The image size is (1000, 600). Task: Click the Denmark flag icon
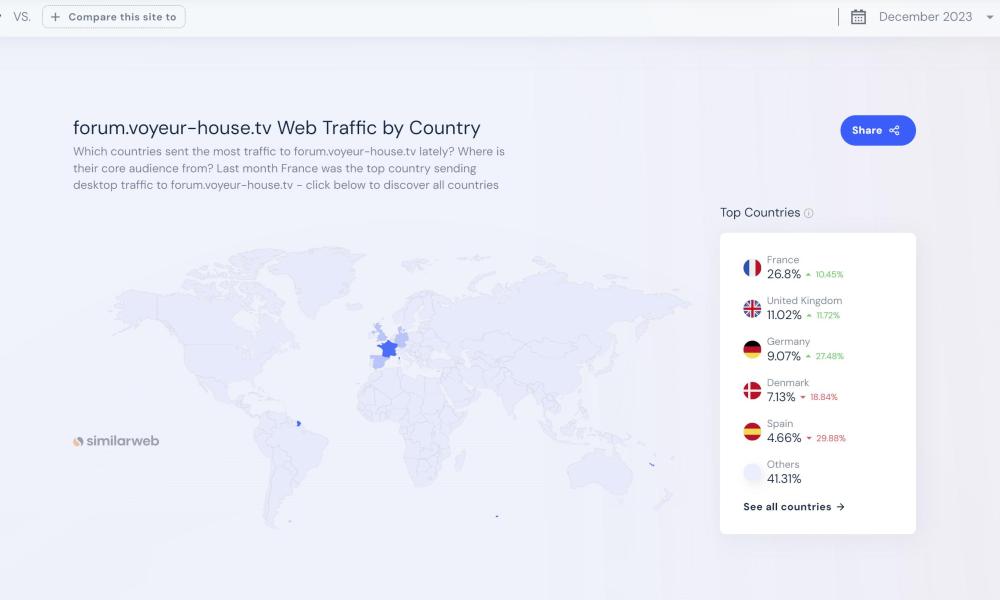(752, 391)
